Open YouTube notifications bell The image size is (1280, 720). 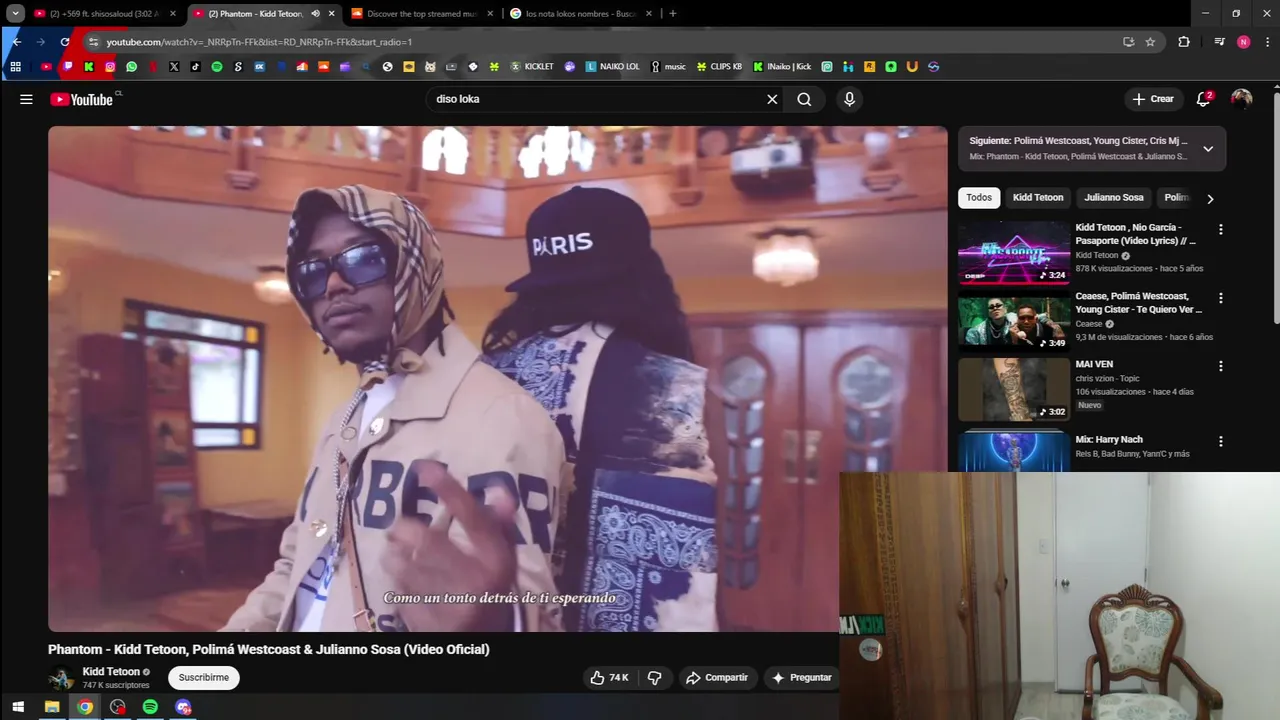pos(1204,99)
